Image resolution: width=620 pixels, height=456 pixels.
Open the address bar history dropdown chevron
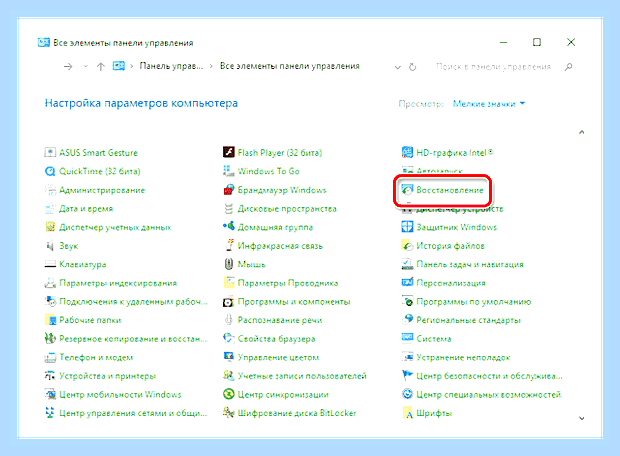398,67
